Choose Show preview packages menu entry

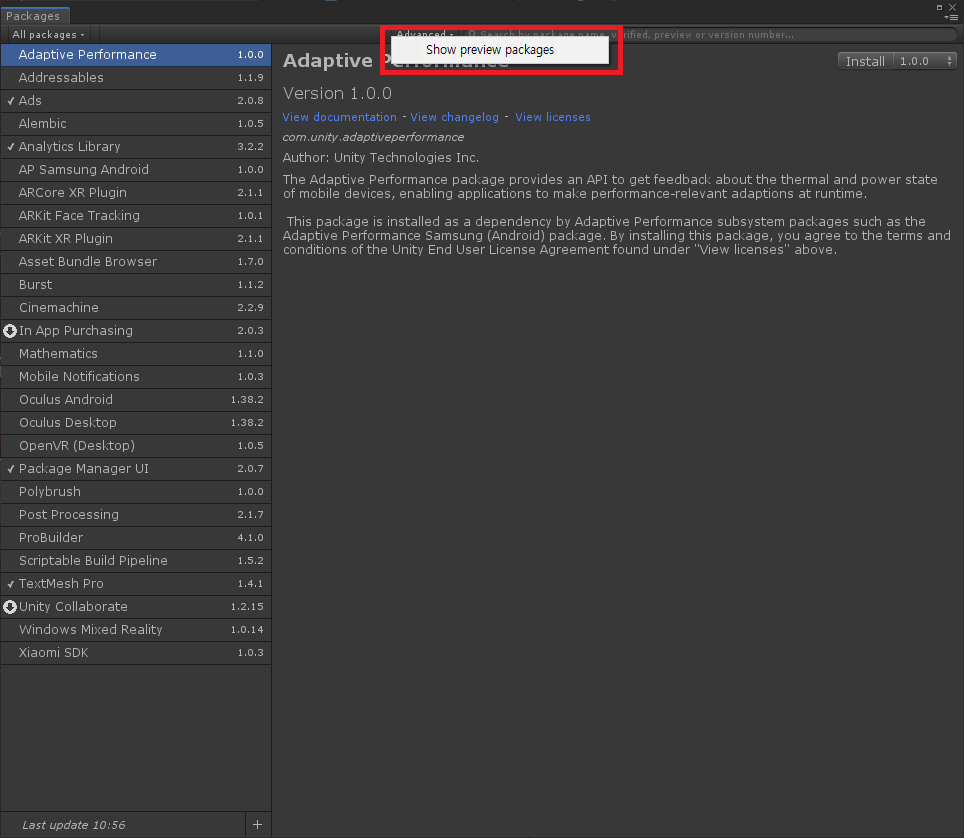[x=500, y=50]
